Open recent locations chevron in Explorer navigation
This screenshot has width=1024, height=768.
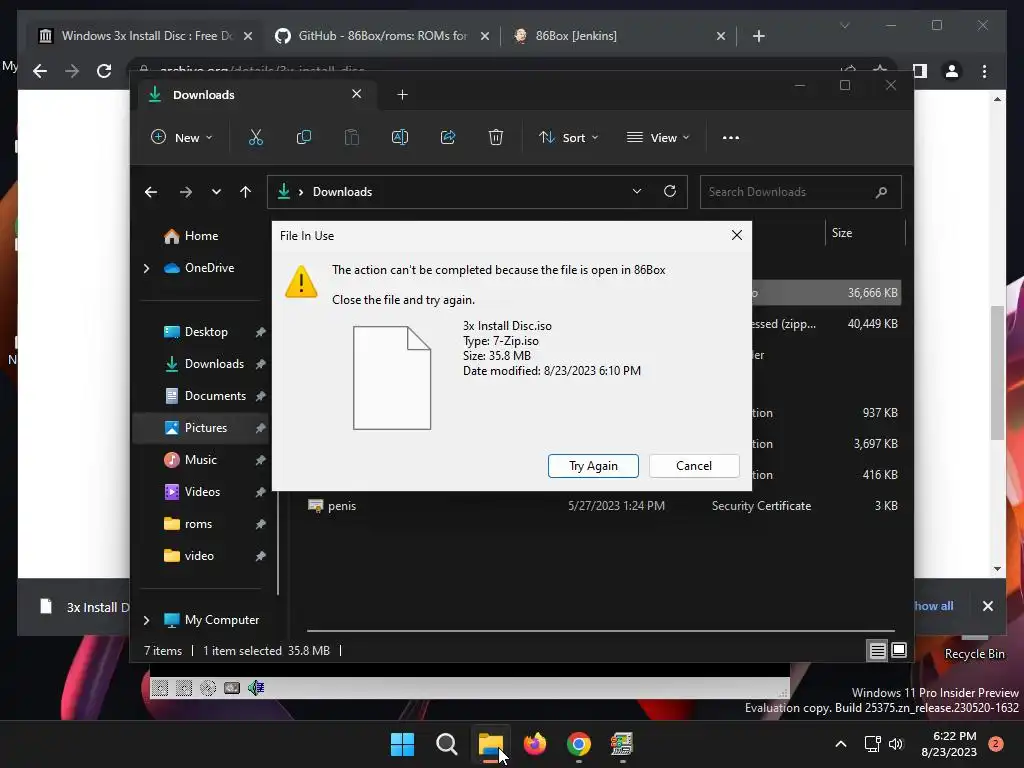(x=216, y=192)
